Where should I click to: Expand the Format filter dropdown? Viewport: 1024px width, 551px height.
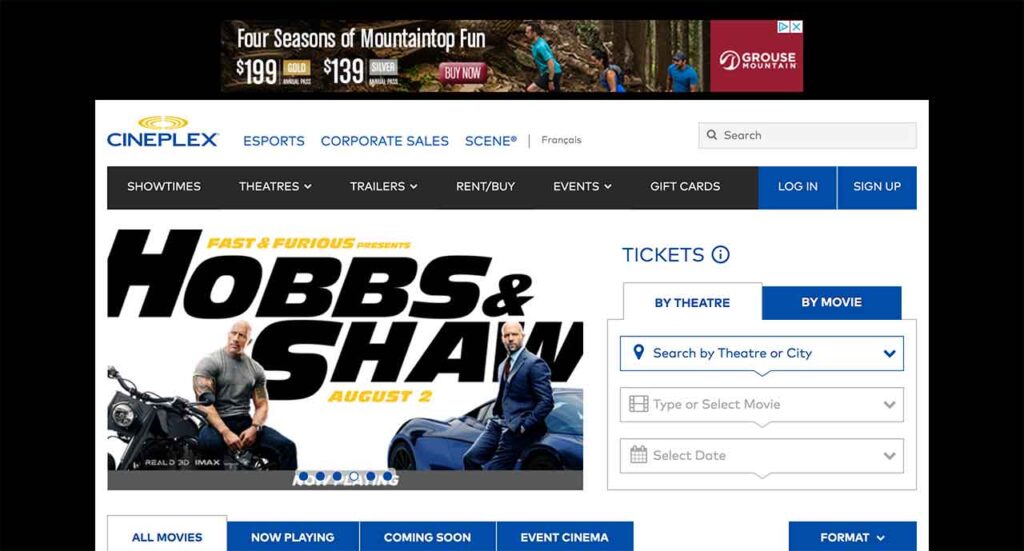click(852, 537)
